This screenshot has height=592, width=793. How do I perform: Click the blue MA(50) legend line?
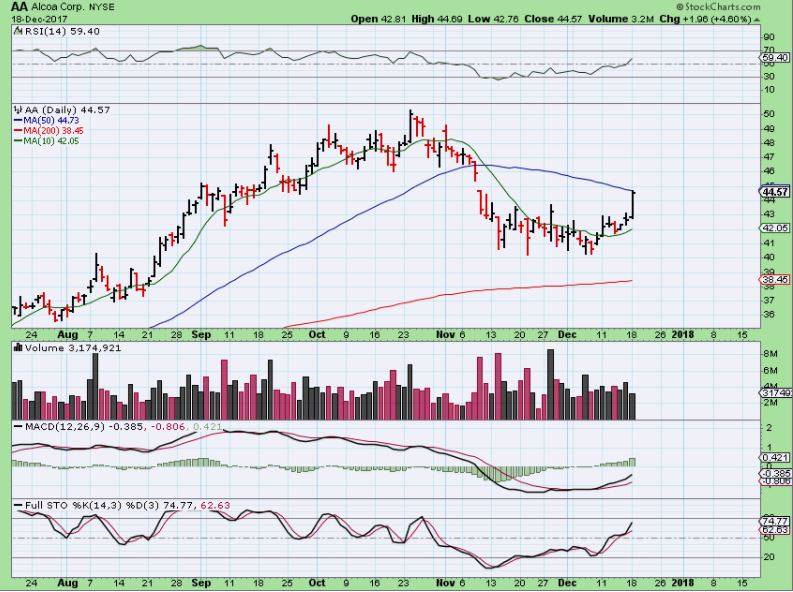(x=18, y=120)
